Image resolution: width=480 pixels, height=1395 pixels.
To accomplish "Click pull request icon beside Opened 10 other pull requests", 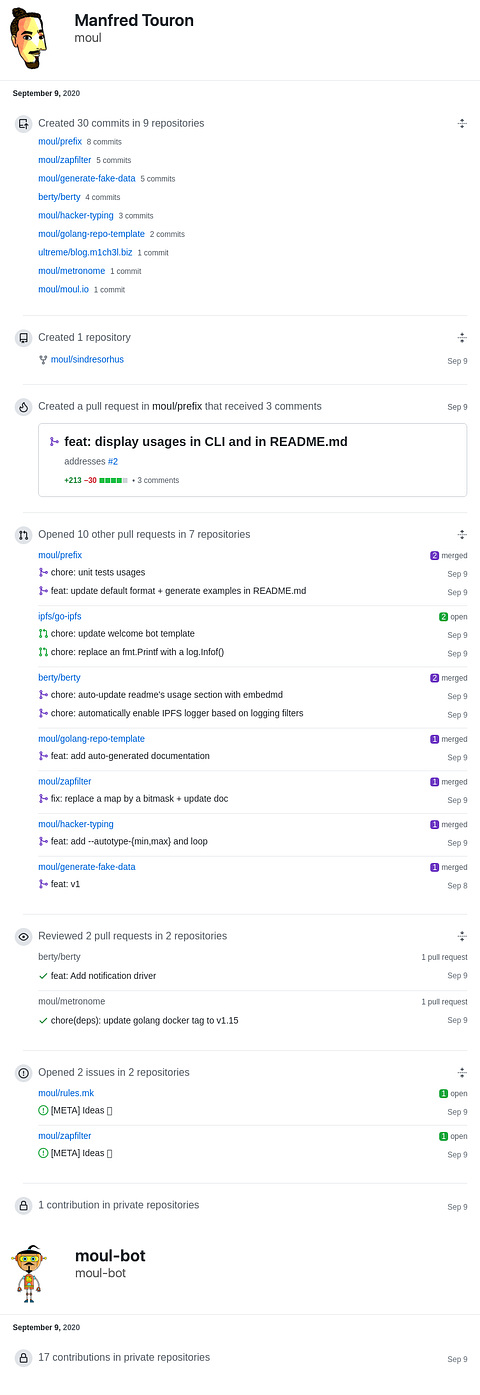I will 23,535.
